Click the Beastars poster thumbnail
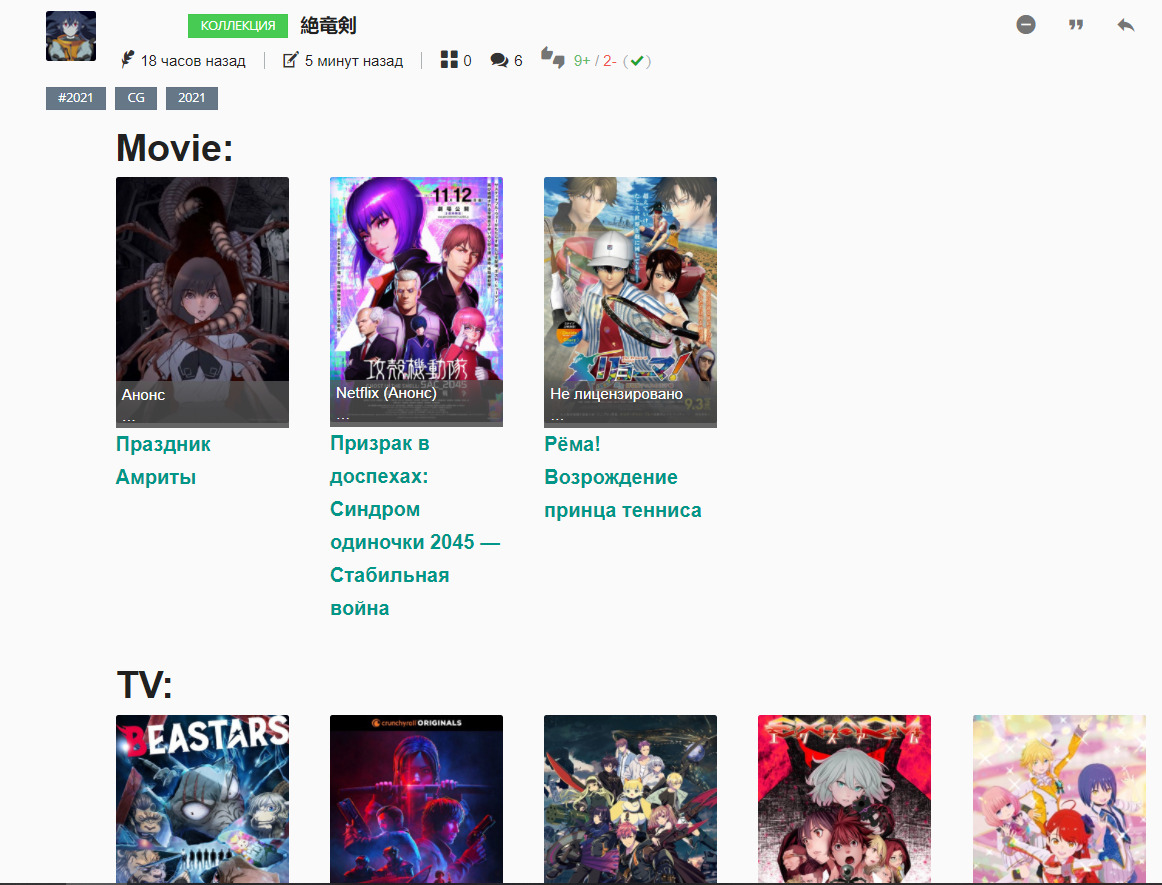This screenshot has height=885, width=1162. pyautogui.click(x=202, y=799)
